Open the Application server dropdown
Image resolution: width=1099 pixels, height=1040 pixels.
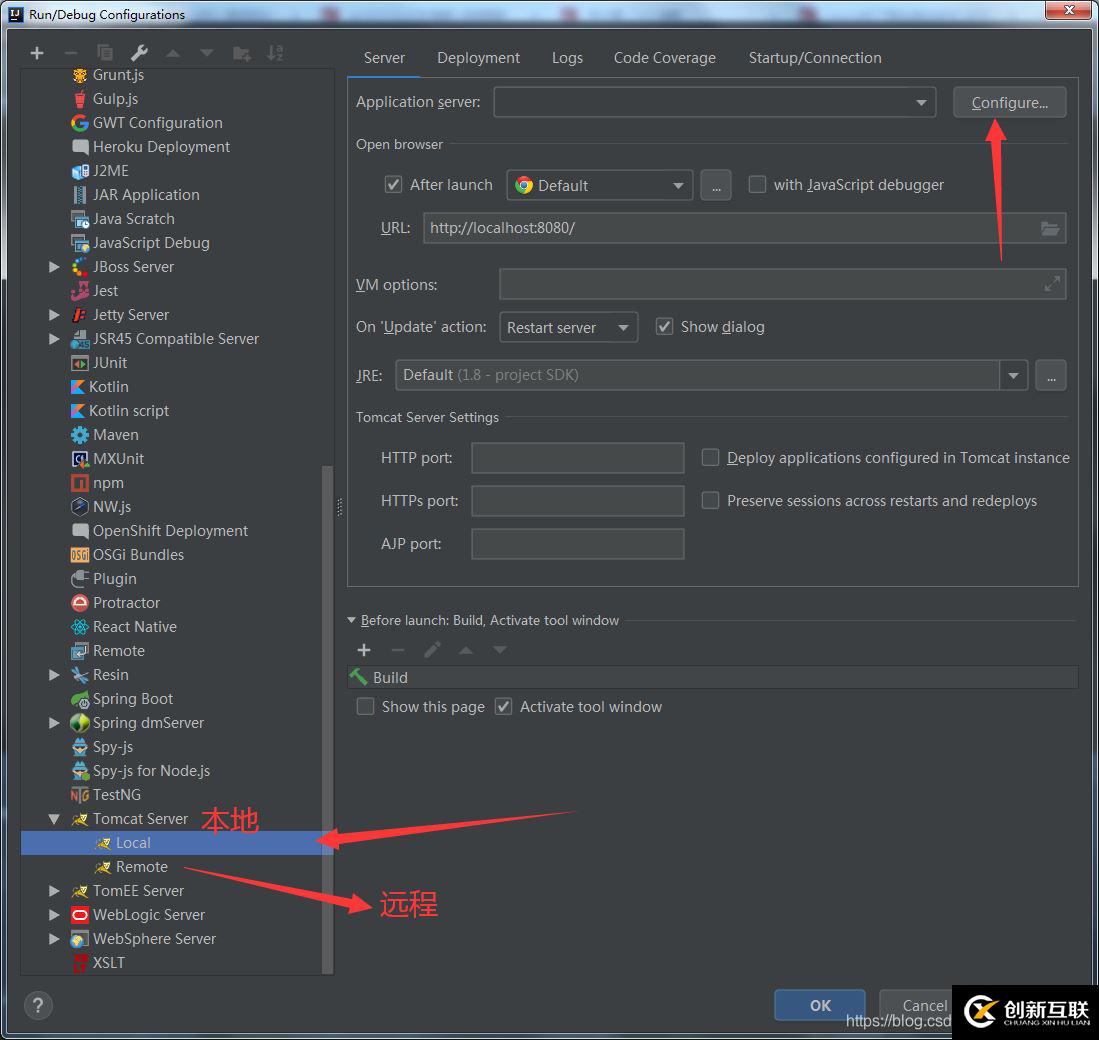point(715,102)
